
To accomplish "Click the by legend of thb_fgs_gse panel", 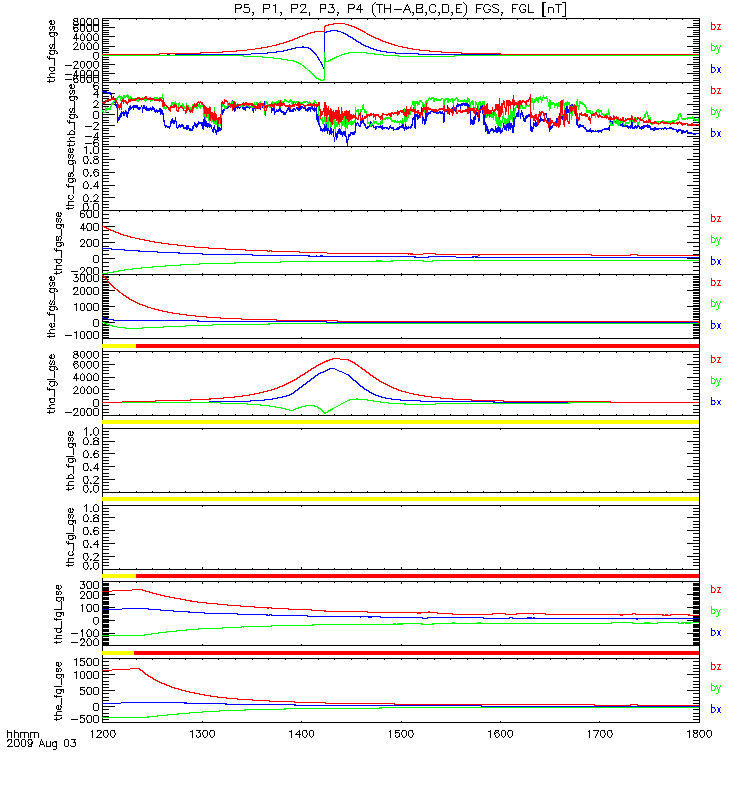I will (x=716, y=112).
